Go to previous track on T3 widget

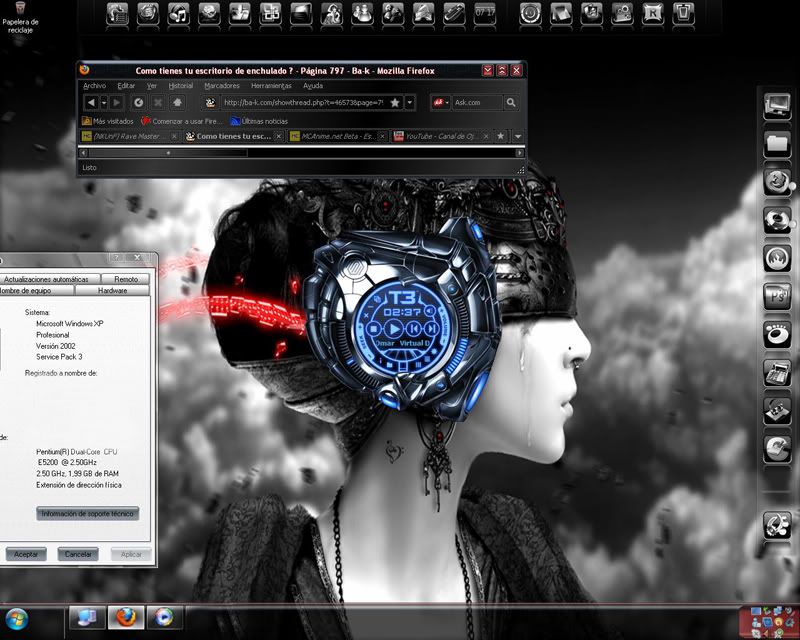coord(414,328)
